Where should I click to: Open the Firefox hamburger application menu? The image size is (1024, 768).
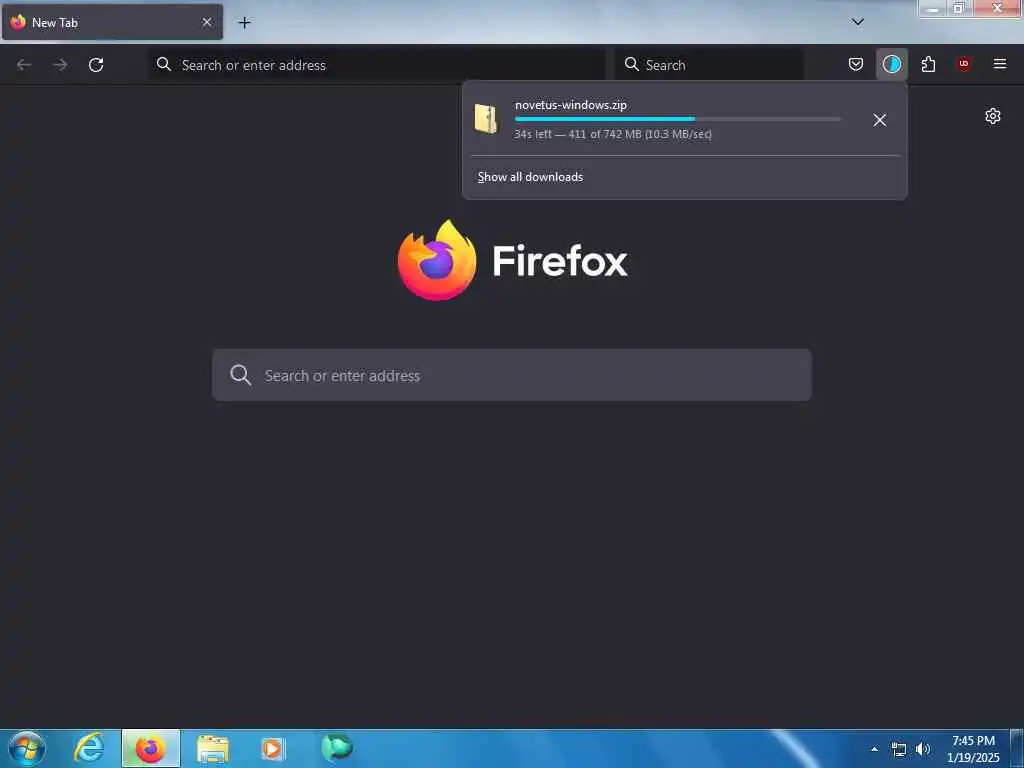click(1000, 64)
